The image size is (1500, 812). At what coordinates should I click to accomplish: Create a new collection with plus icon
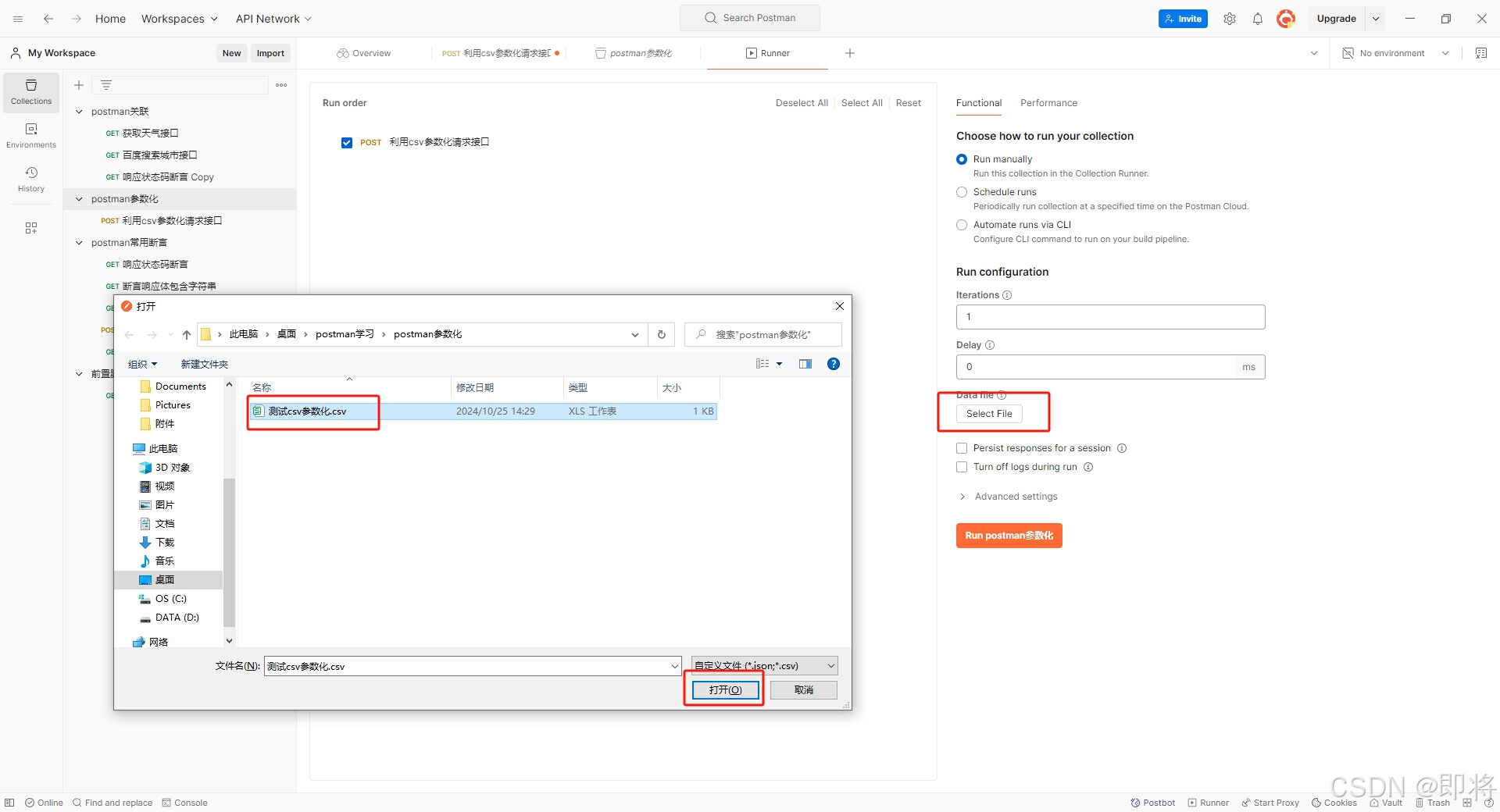79,85
